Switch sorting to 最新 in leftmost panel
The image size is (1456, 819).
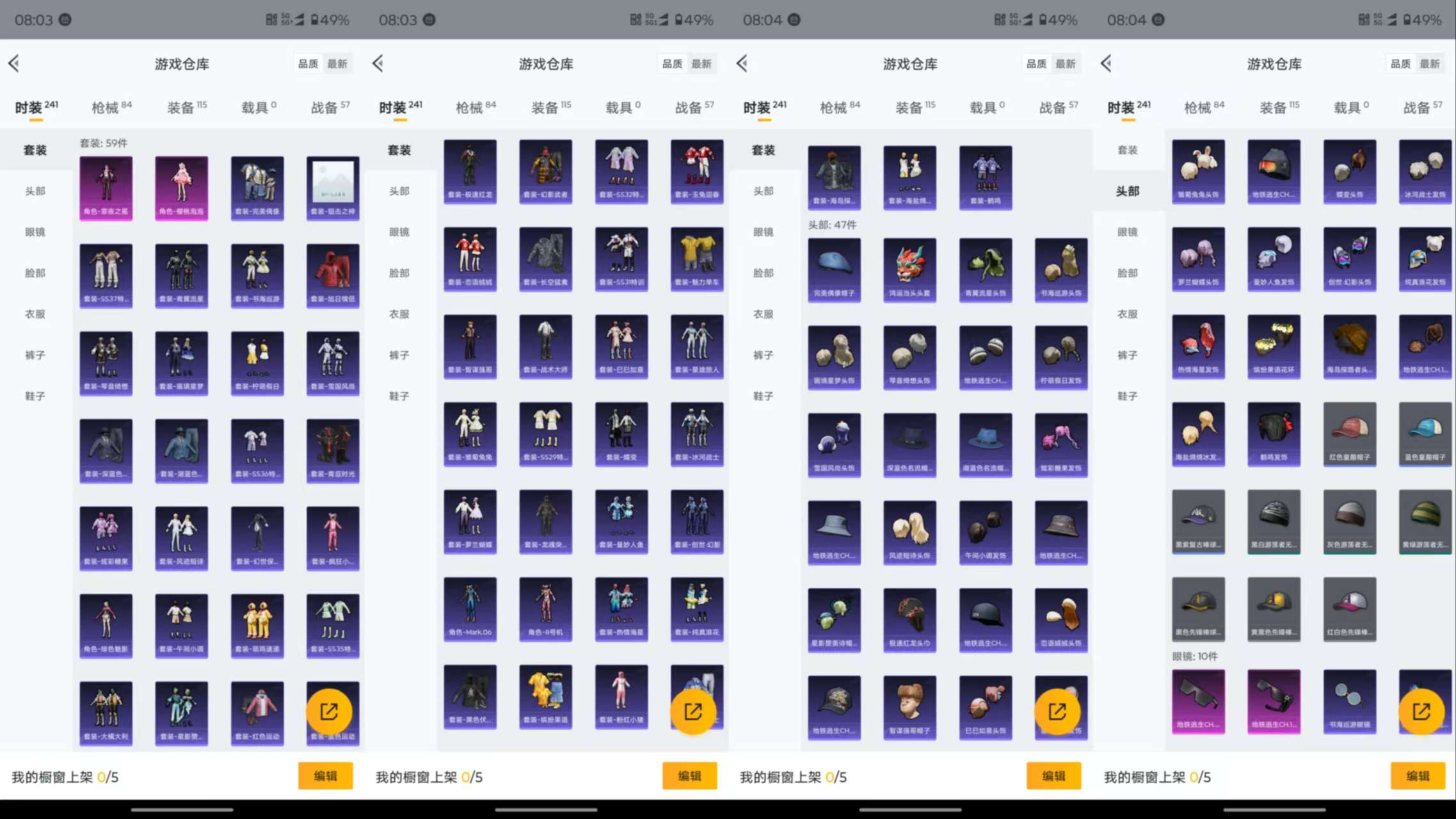coord(337,63)
